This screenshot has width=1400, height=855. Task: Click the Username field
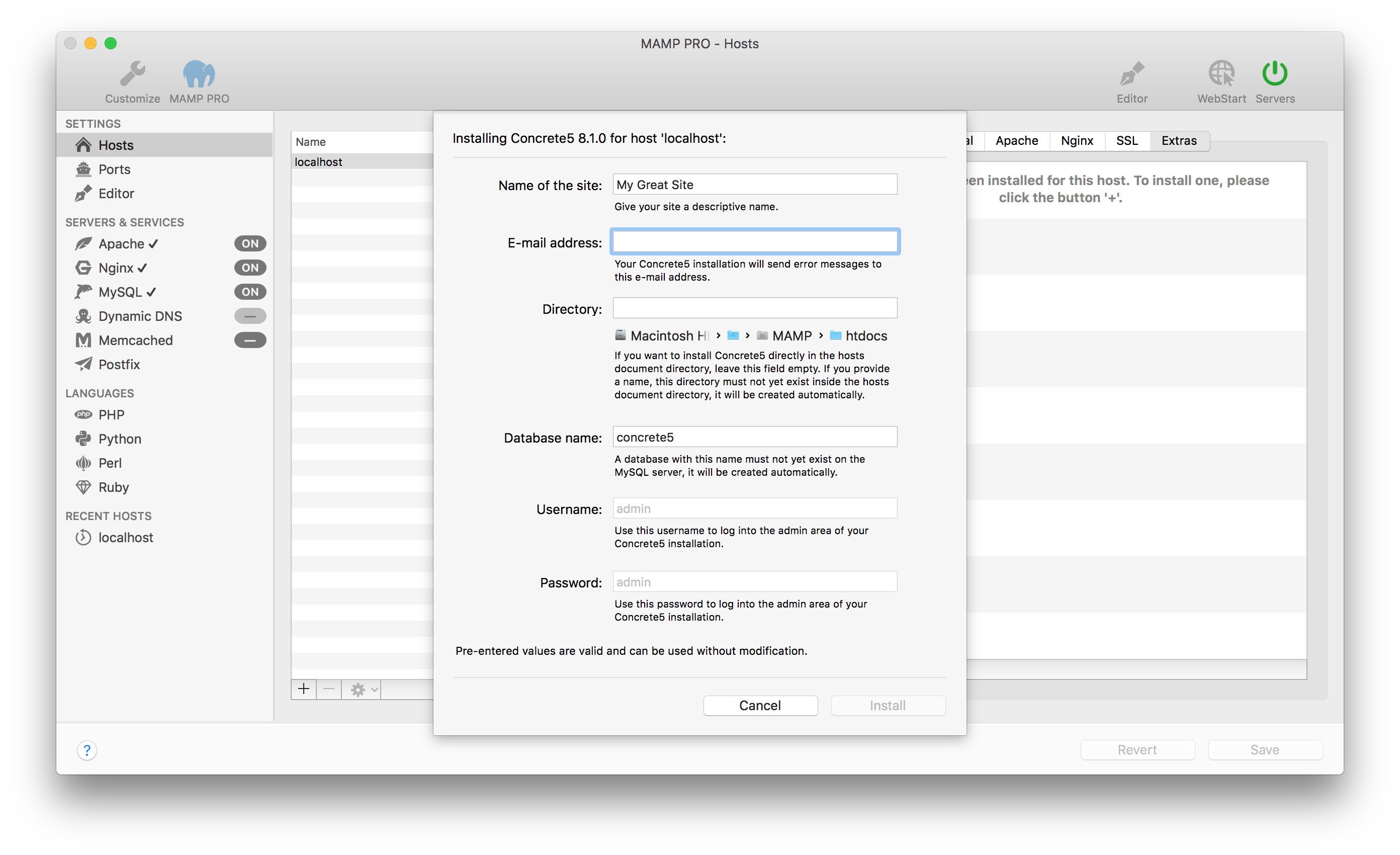(x=755, y=509)
